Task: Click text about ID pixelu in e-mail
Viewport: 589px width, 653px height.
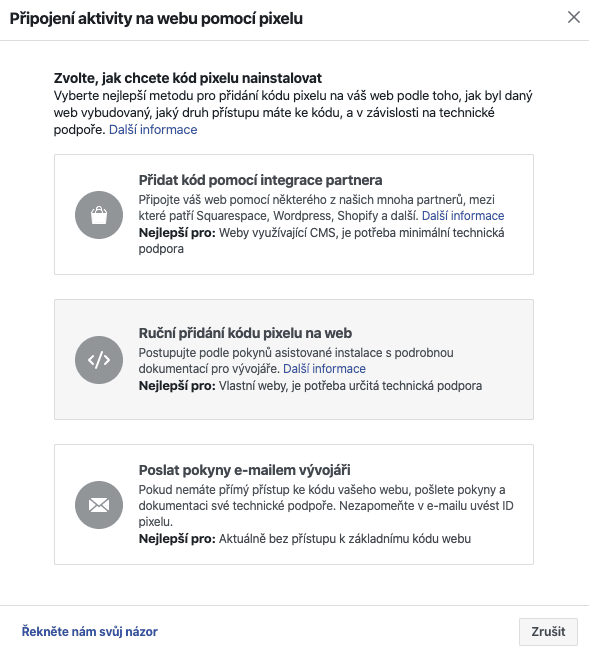Action: [326, 506]
